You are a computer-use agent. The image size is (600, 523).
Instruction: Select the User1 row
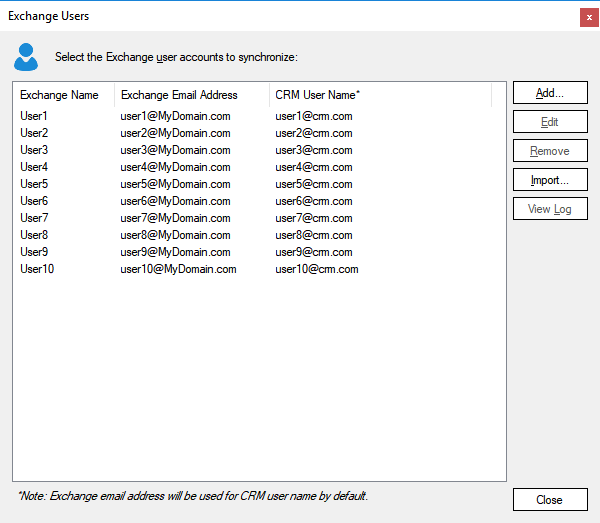[x=34, y=116]
